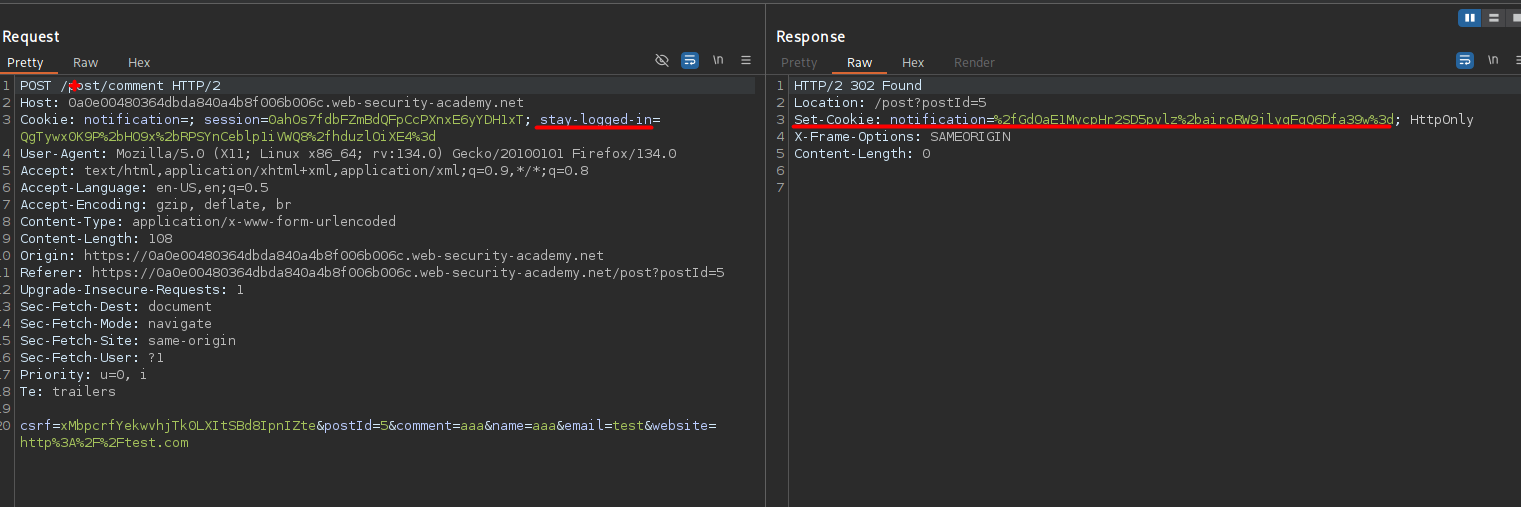Open the Request panel hamburger options menu
The height and width of the screenshot is (507, 1521).
pos(746,61)
